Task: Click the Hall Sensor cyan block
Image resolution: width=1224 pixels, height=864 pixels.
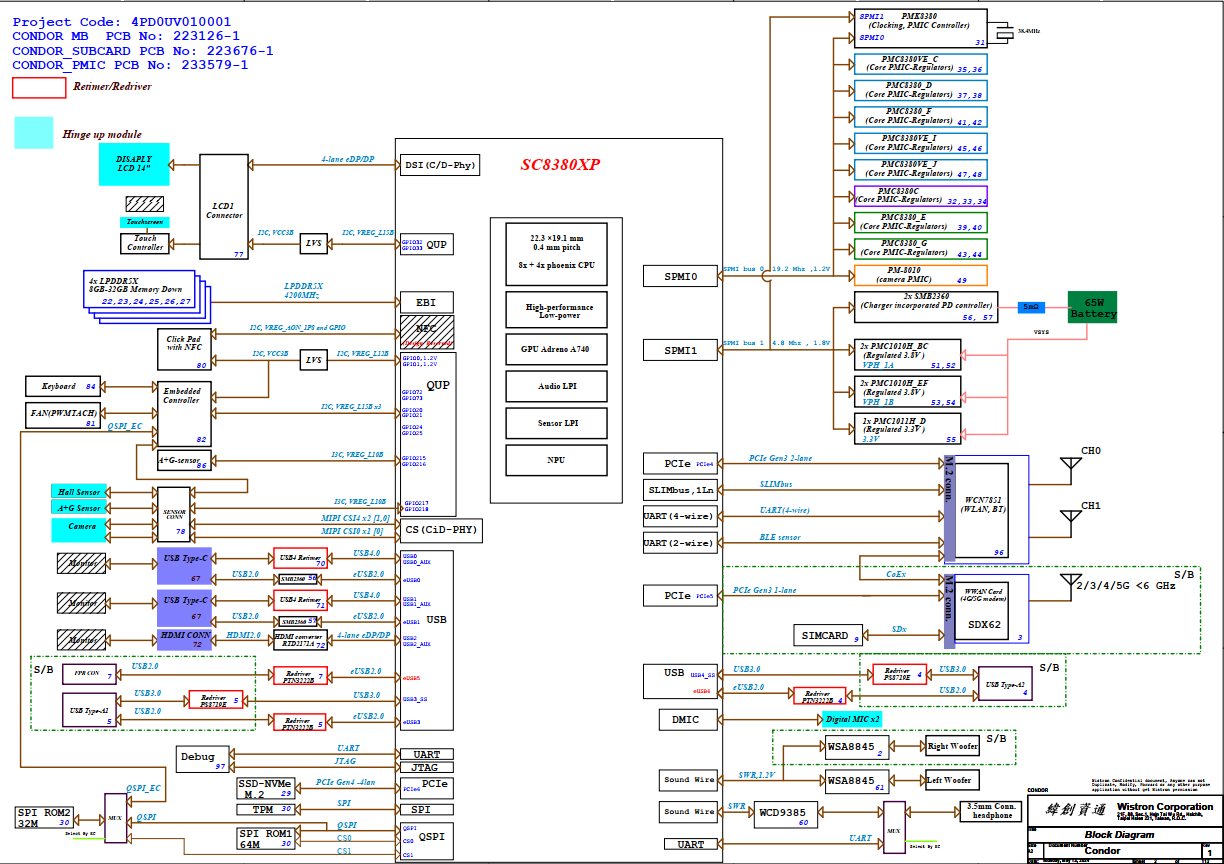Action: tap(79, 492)
